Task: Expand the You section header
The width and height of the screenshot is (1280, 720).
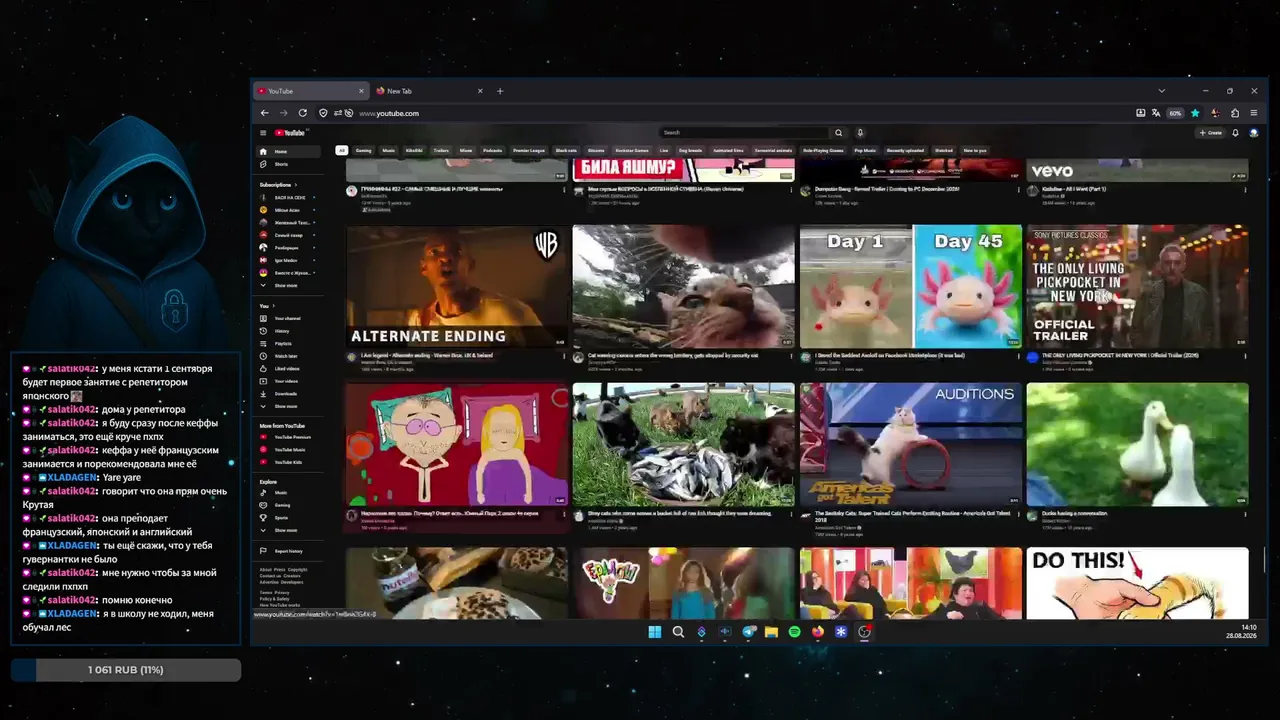Action: 266,306
